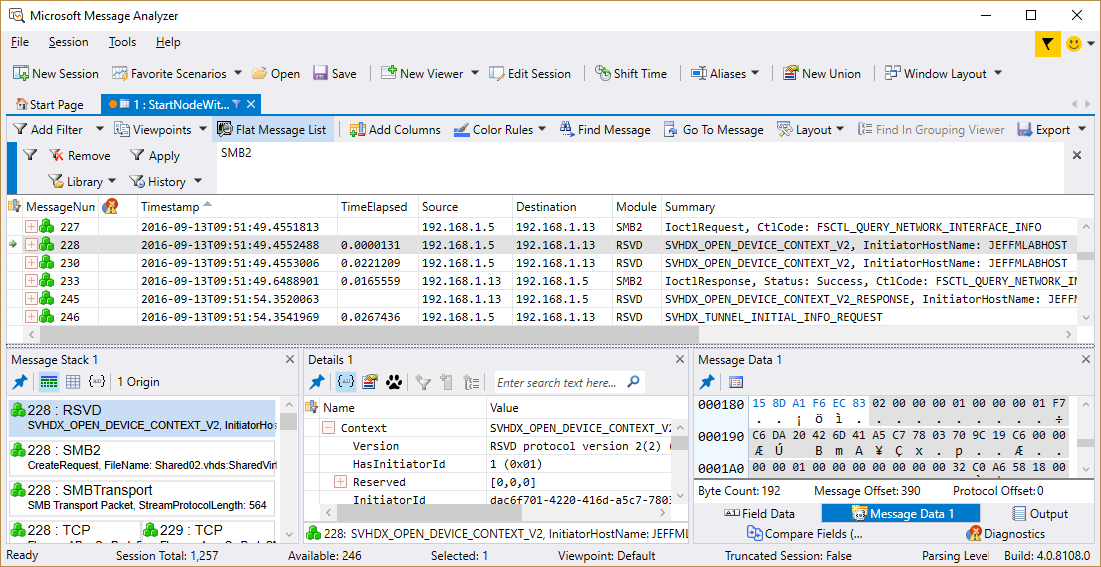Click Add Filter button
This screenshot has width=1101, height=567.
tap(48, 130)
